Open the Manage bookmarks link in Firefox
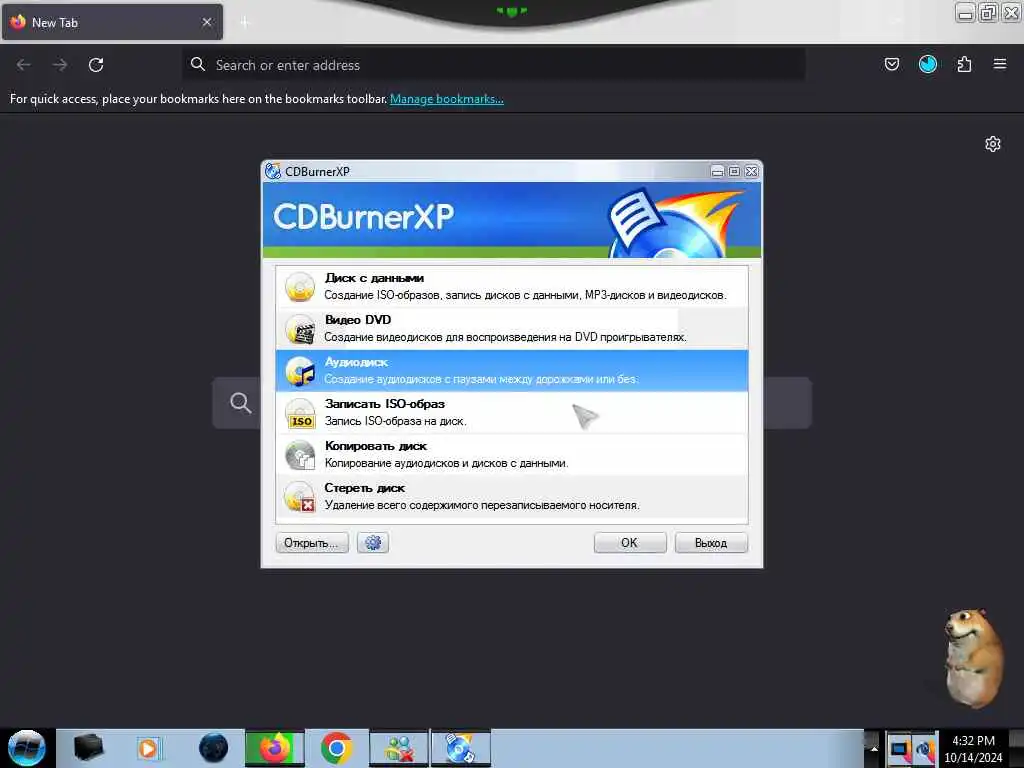 pyautogui.click(x=447, y=99)
